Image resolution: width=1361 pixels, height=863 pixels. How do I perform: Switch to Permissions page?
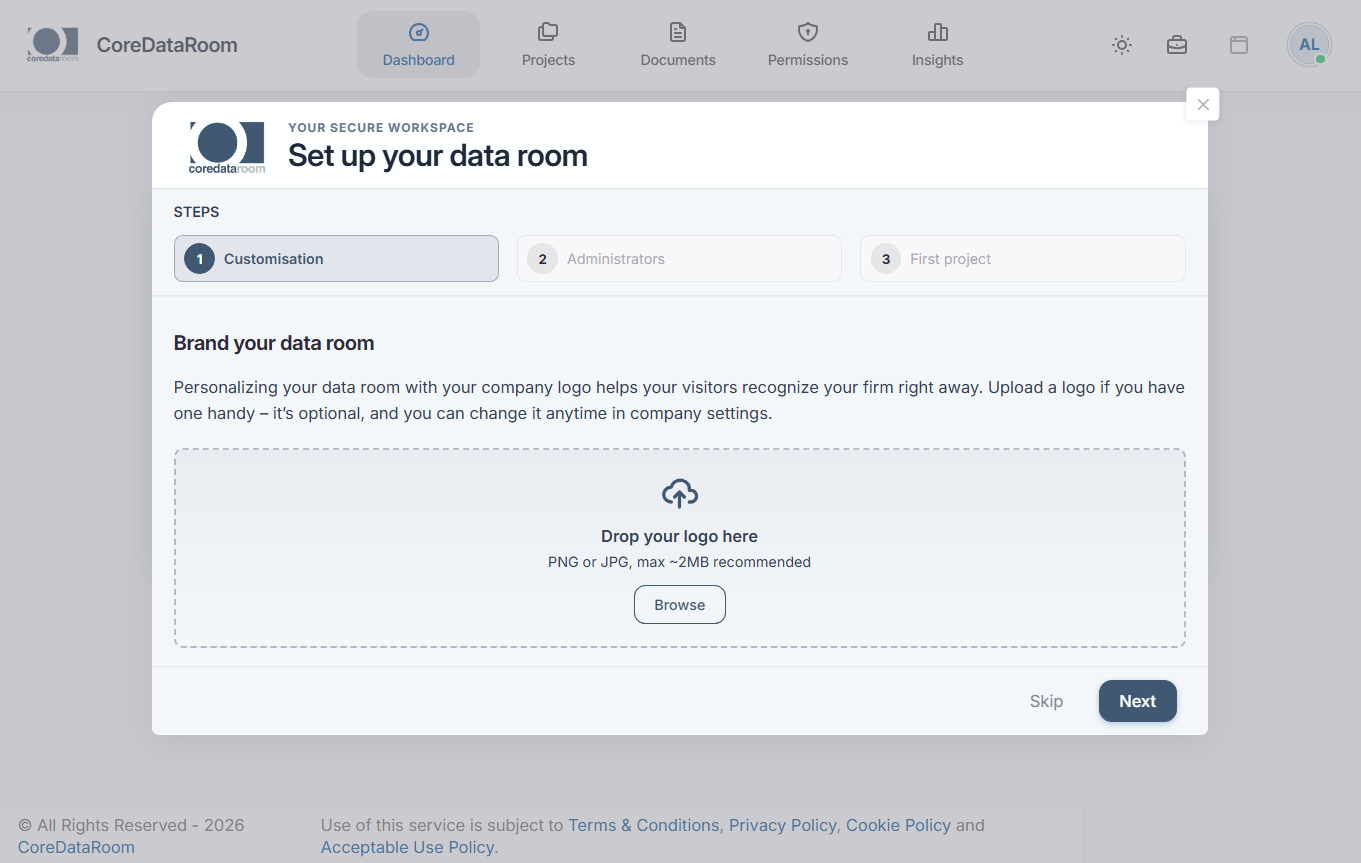(808, 45)
